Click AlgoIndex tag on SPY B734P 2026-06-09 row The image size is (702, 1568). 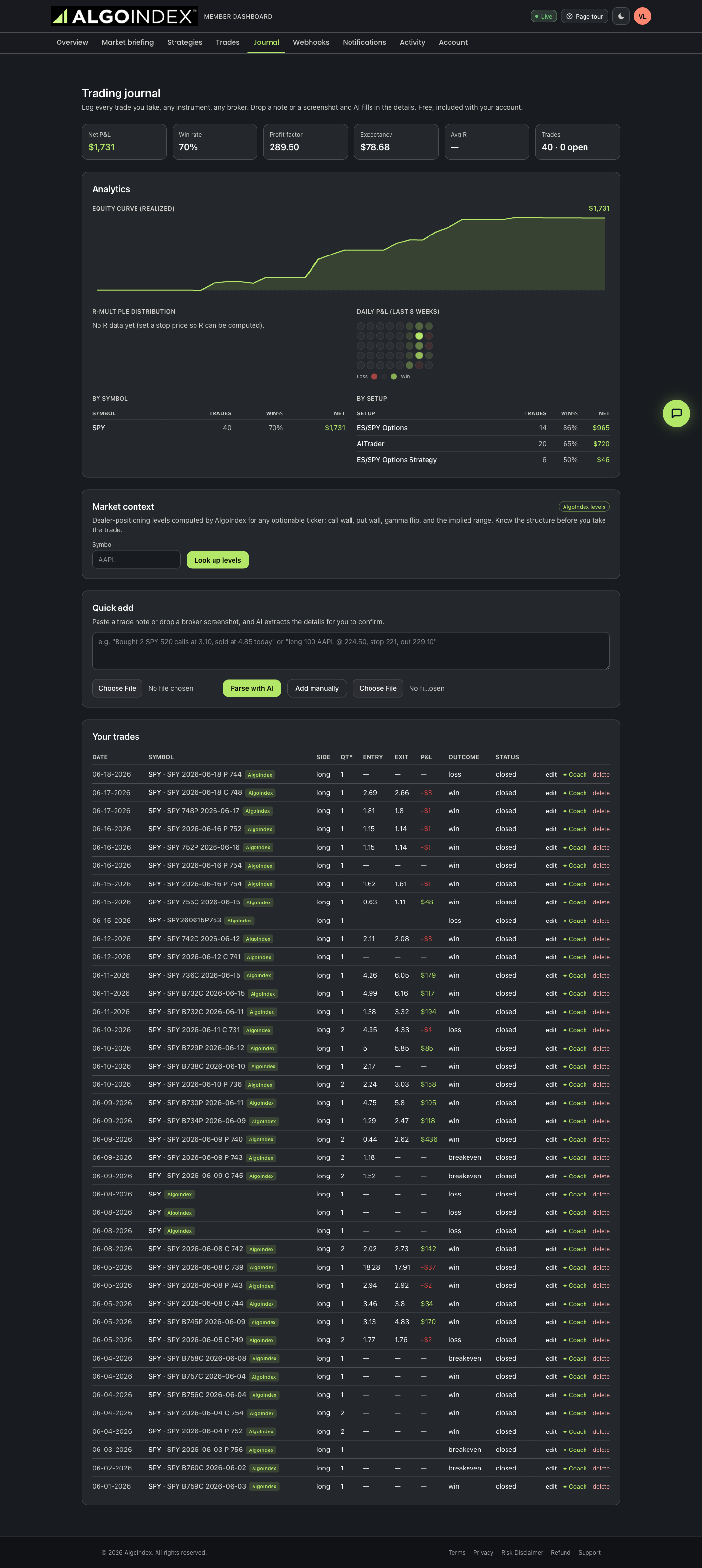pyautogui.click(x=264, y=1122)
